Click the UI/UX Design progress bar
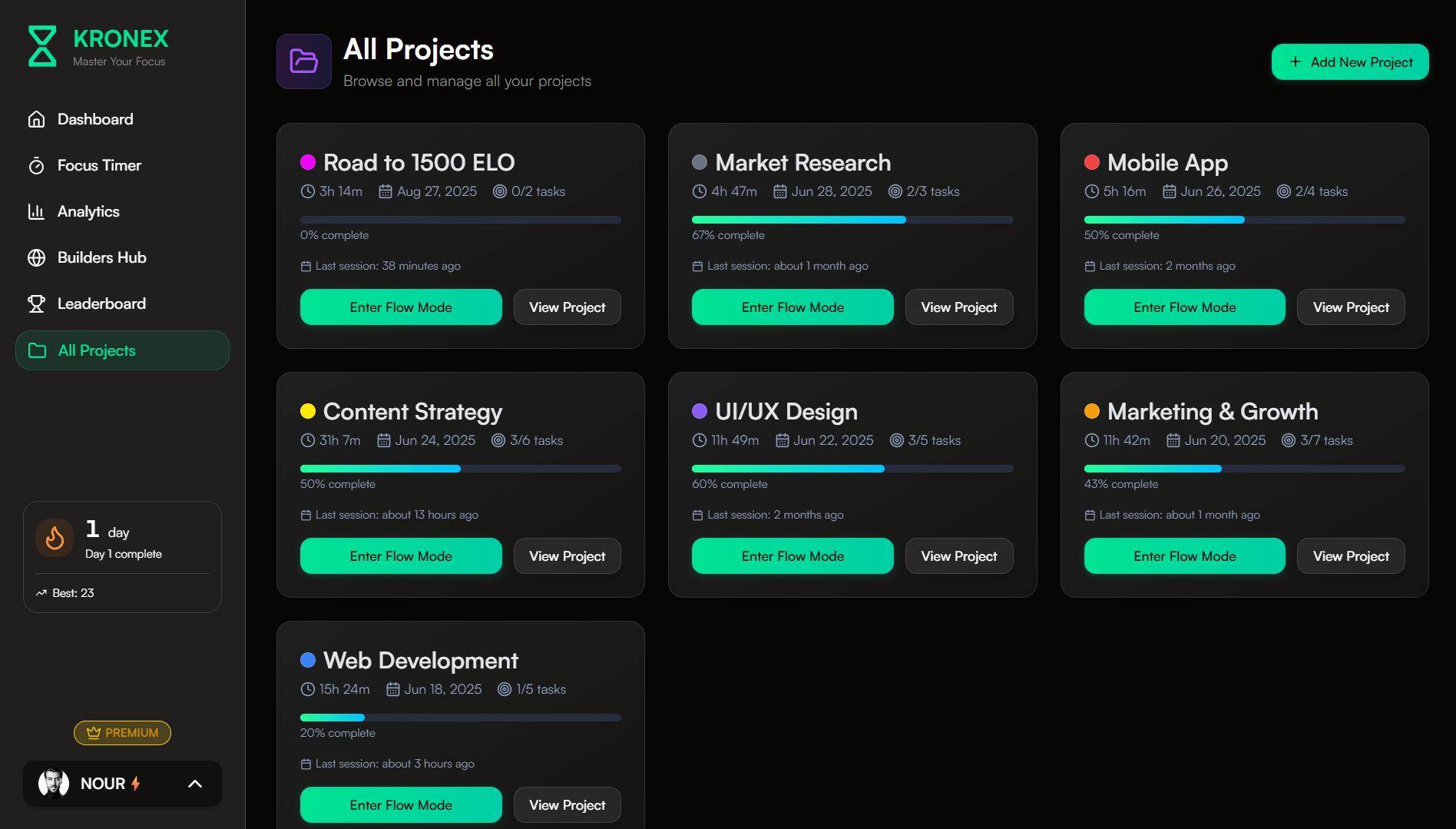The width and height of the screenshot is (1456, 829). (x=852, y=469)
